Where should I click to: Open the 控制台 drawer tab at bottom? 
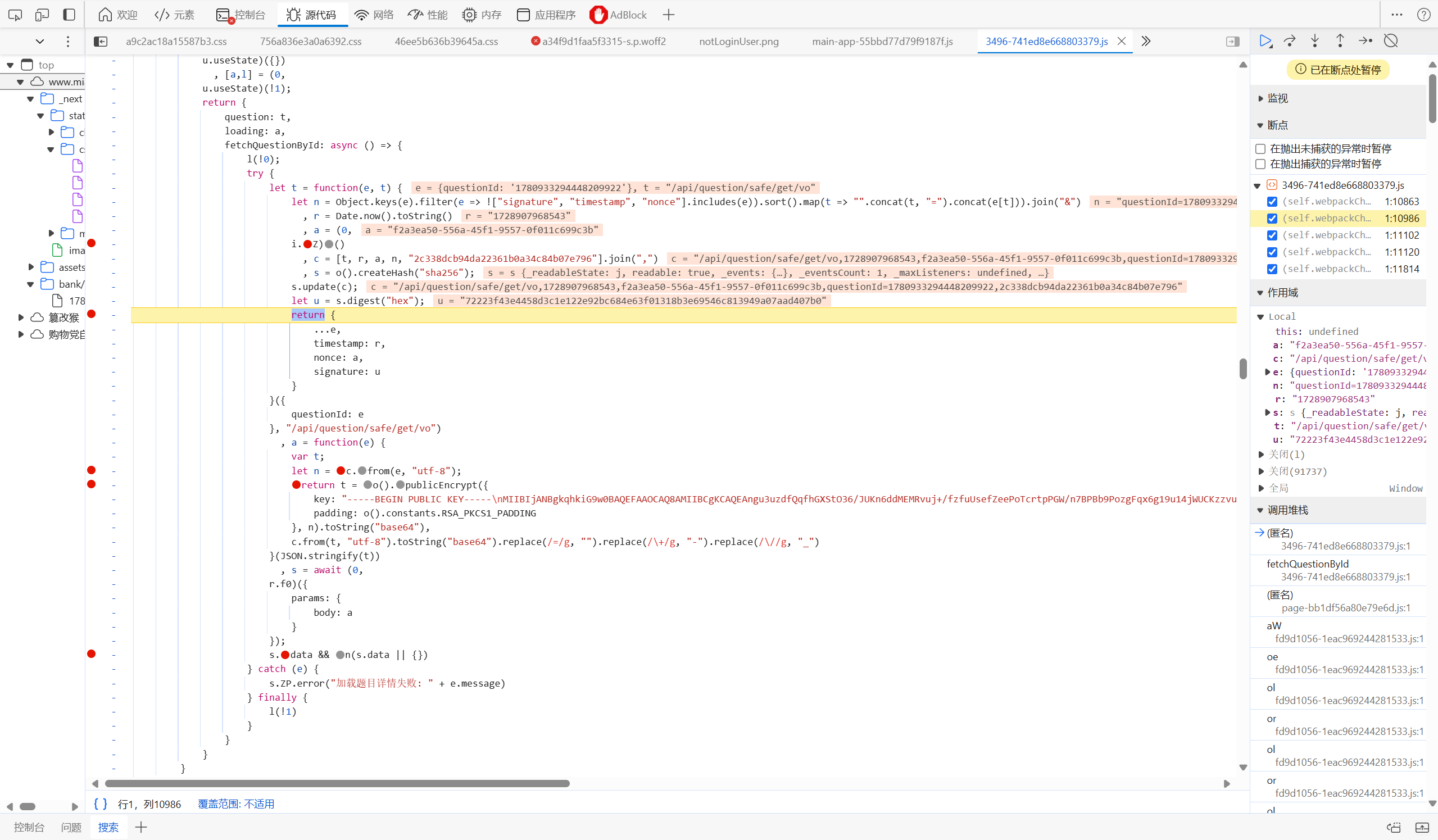29,827
